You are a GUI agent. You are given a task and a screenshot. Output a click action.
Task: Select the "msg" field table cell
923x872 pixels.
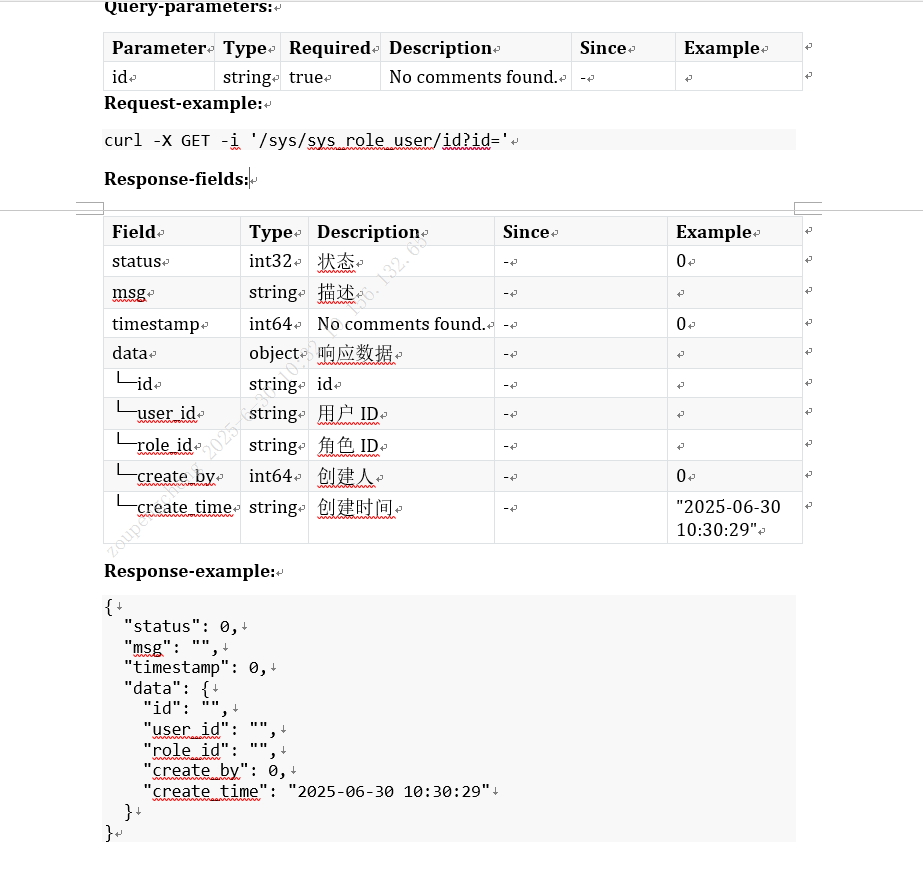pos(129,293)
